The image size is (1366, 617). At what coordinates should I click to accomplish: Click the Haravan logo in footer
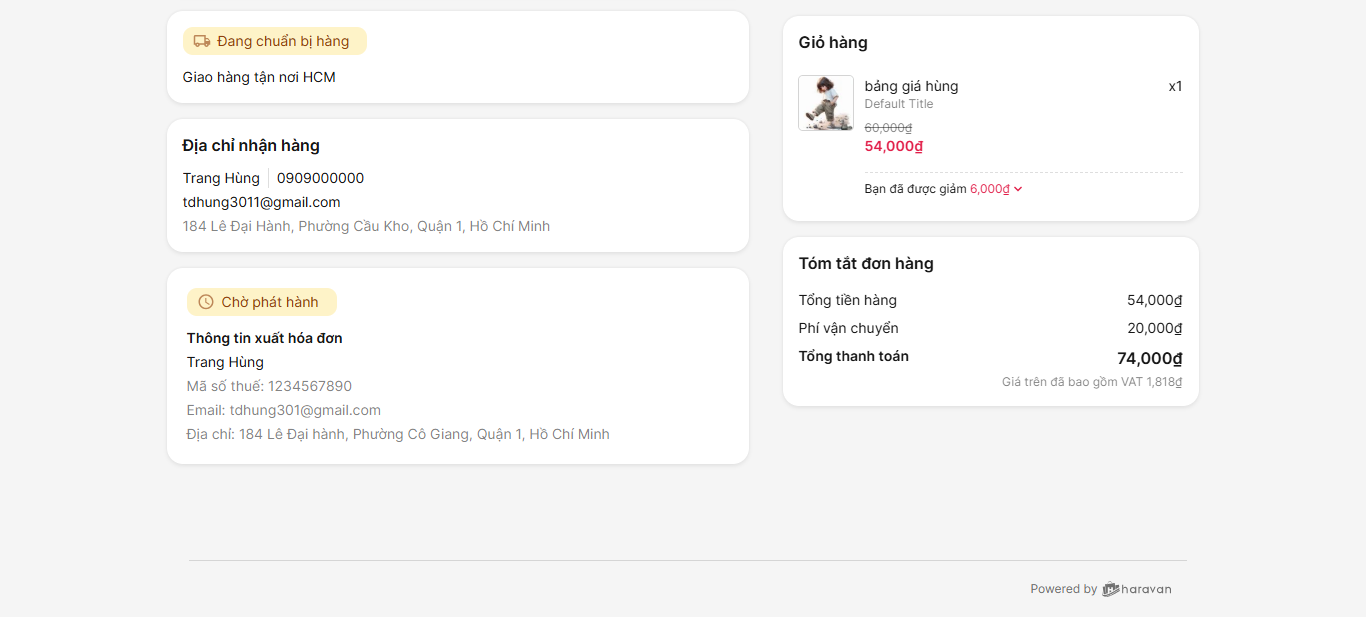1137,589
